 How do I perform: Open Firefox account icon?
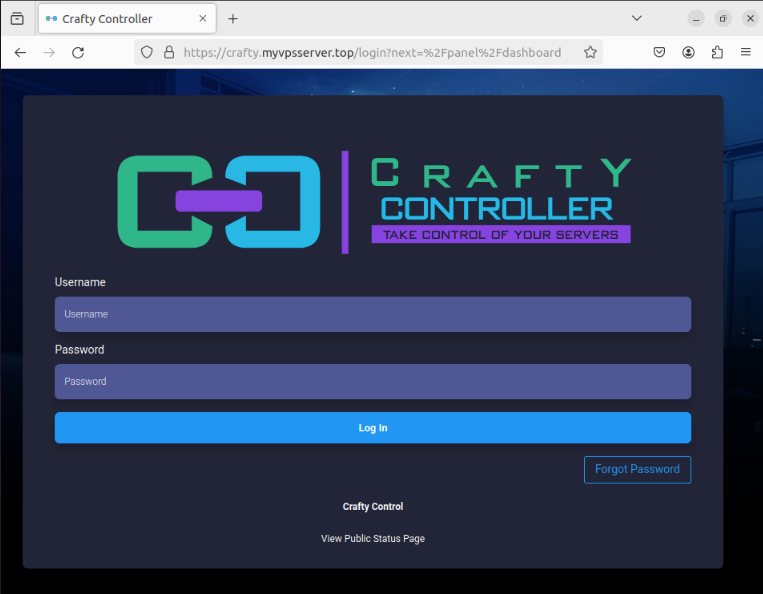[688, 52]
